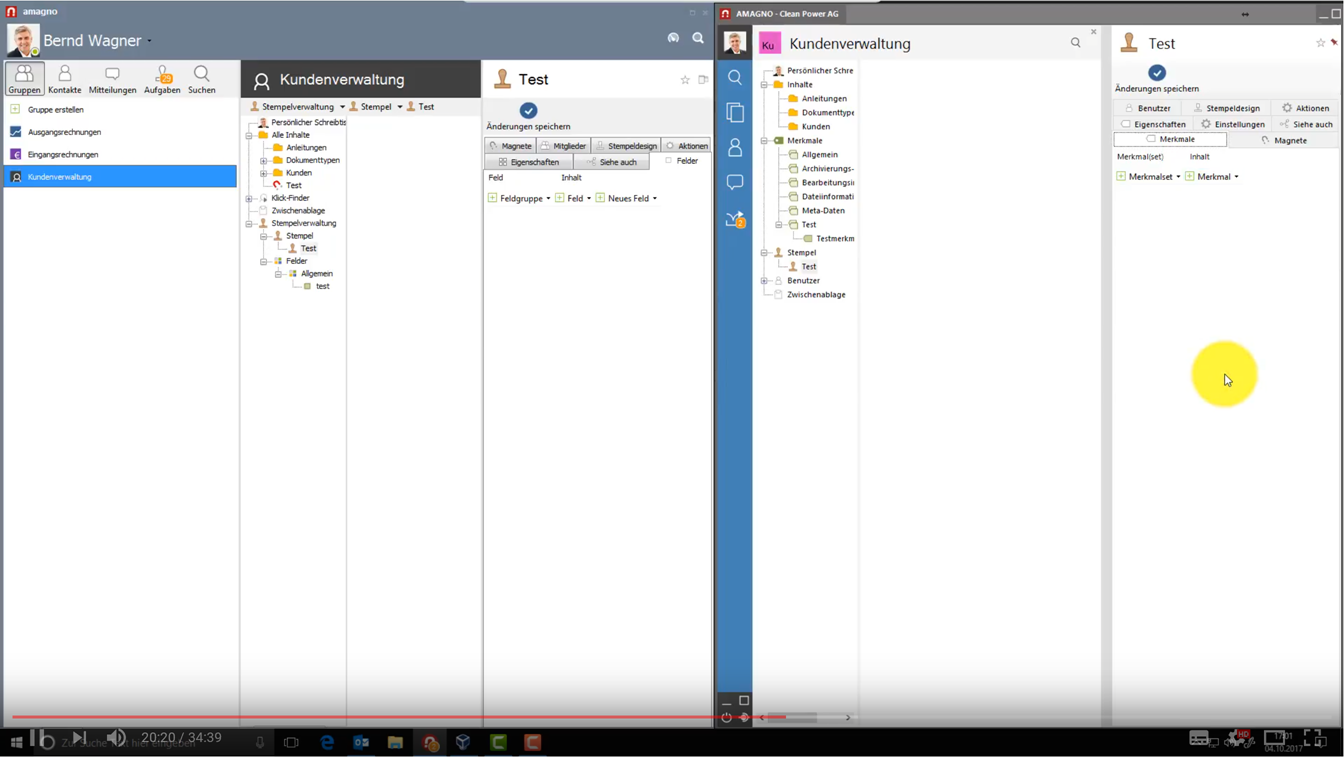
Task: Open Outlook from the taskbar
Action: click(361, 742)
